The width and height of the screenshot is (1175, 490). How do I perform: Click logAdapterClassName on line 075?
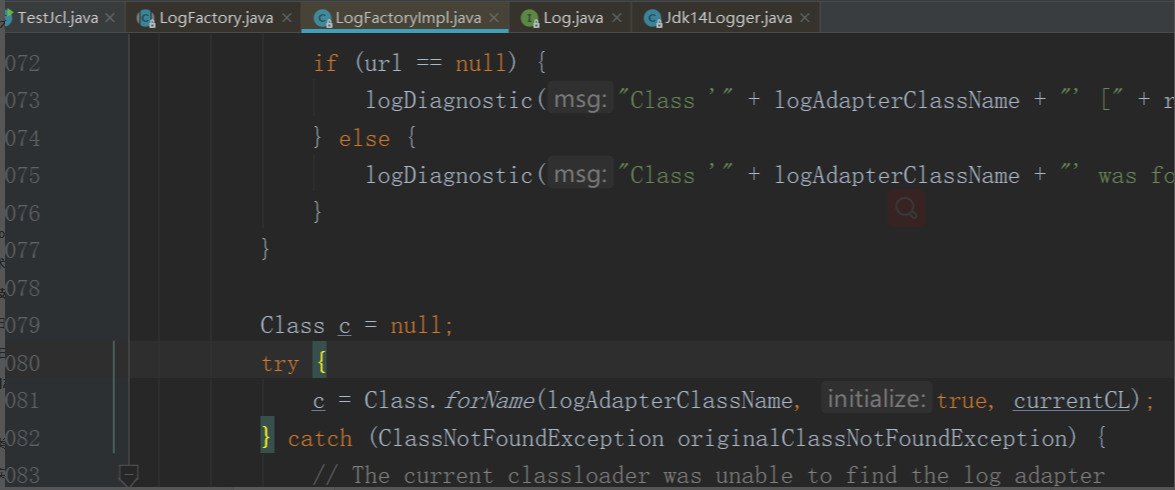point(897,175)
